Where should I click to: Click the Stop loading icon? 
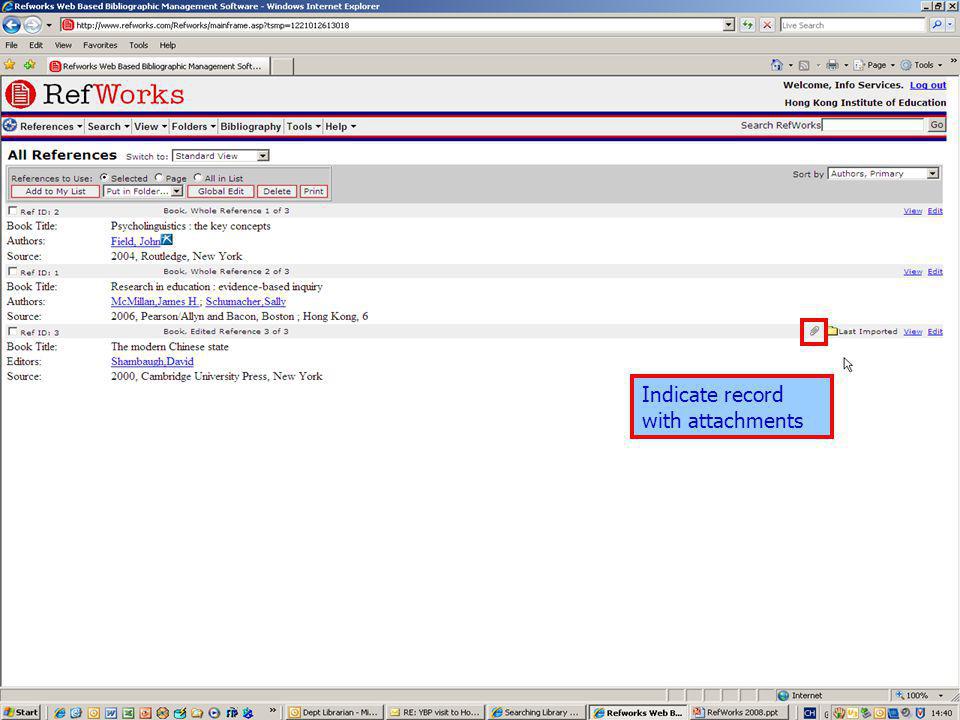tap(767, 25)
